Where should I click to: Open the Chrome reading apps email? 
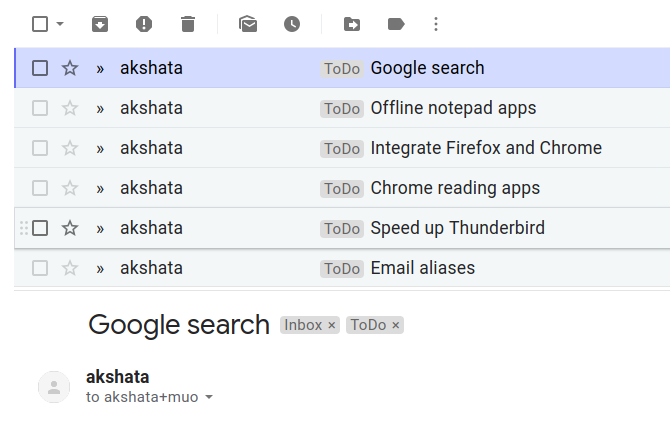(455, 188)
